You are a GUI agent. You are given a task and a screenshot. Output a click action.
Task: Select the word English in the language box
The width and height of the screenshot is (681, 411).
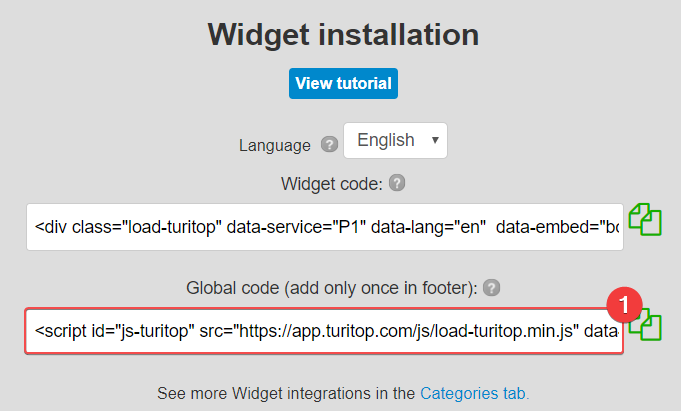coord(386,140)
